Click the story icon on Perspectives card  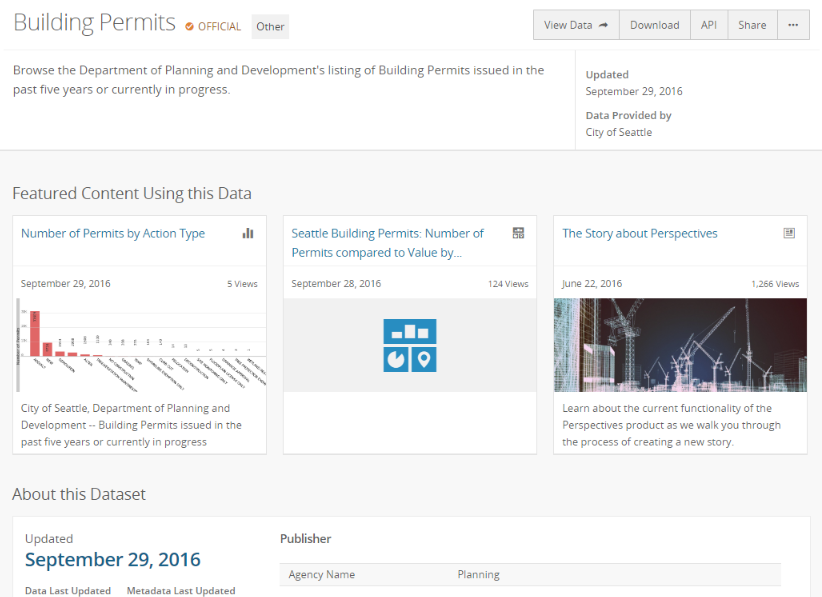789,233
